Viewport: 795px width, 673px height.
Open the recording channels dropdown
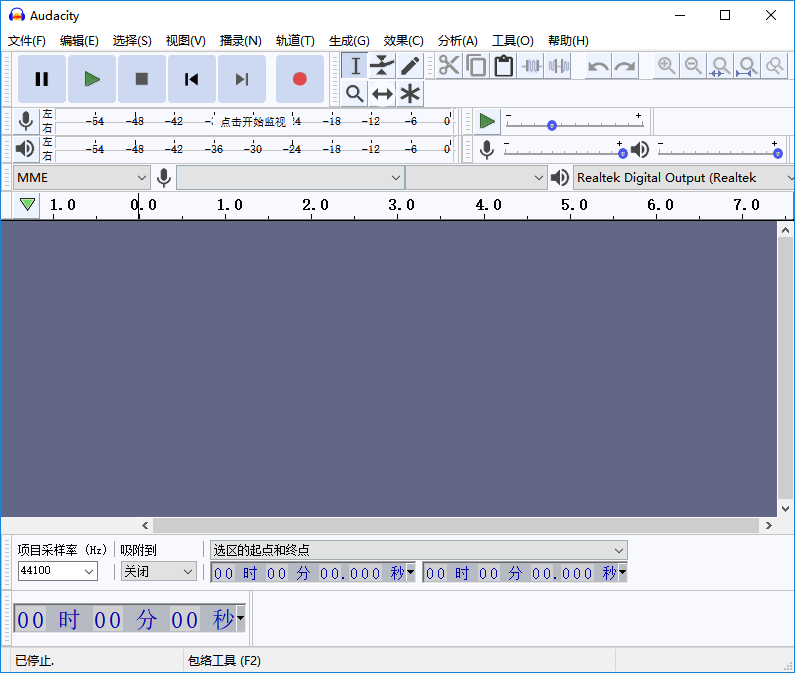pyautogui.click(x=476, y=178)
